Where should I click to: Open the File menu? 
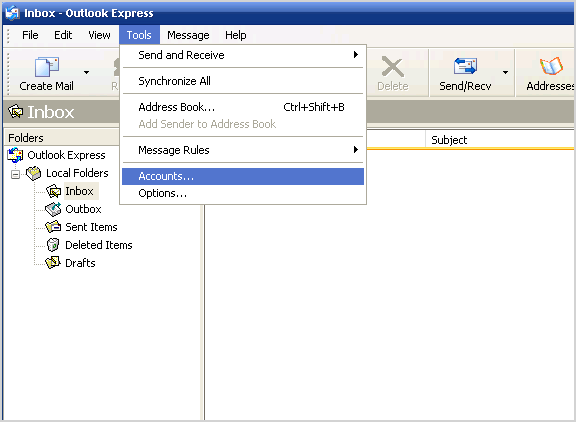tap(30, 35)
